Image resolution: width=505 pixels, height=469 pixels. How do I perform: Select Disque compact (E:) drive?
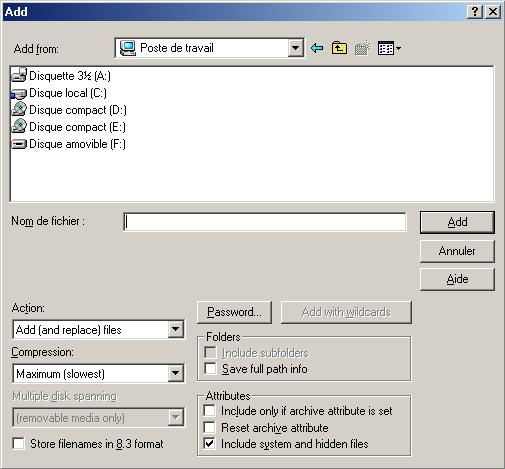pos(69,127)
